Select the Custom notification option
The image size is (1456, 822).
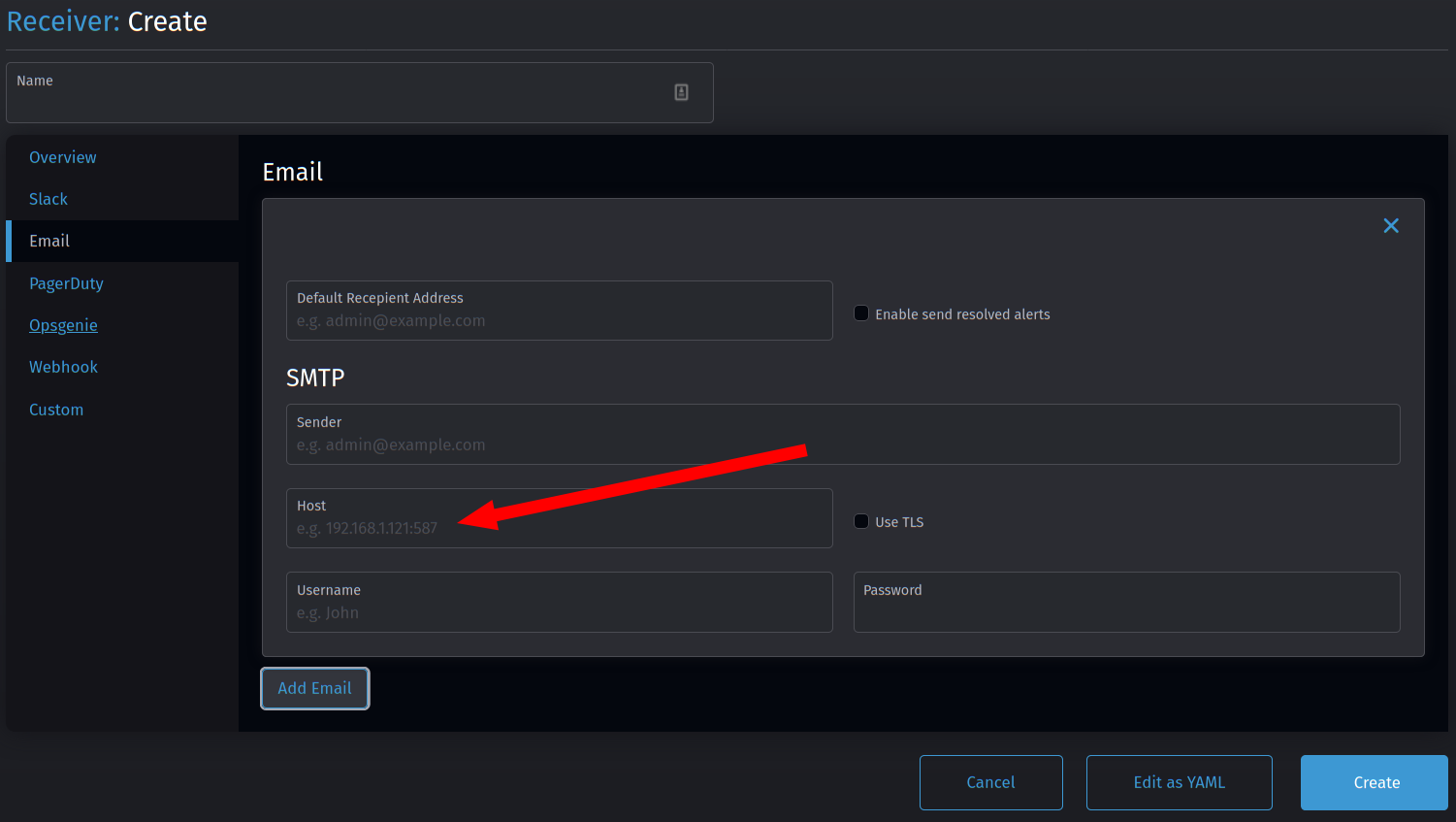55,409
